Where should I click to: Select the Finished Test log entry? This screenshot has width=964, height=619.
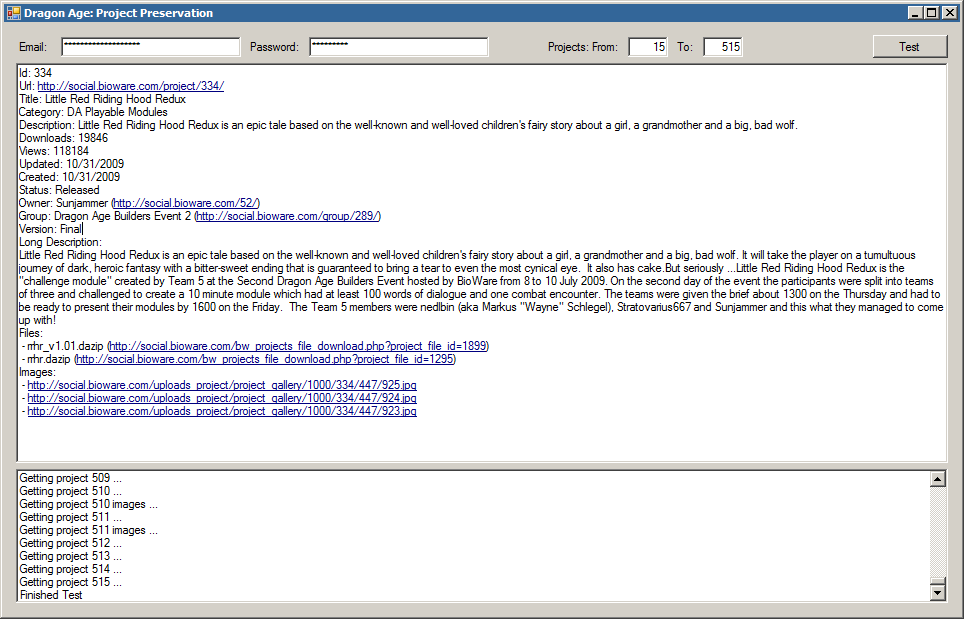tap(49, 594)
